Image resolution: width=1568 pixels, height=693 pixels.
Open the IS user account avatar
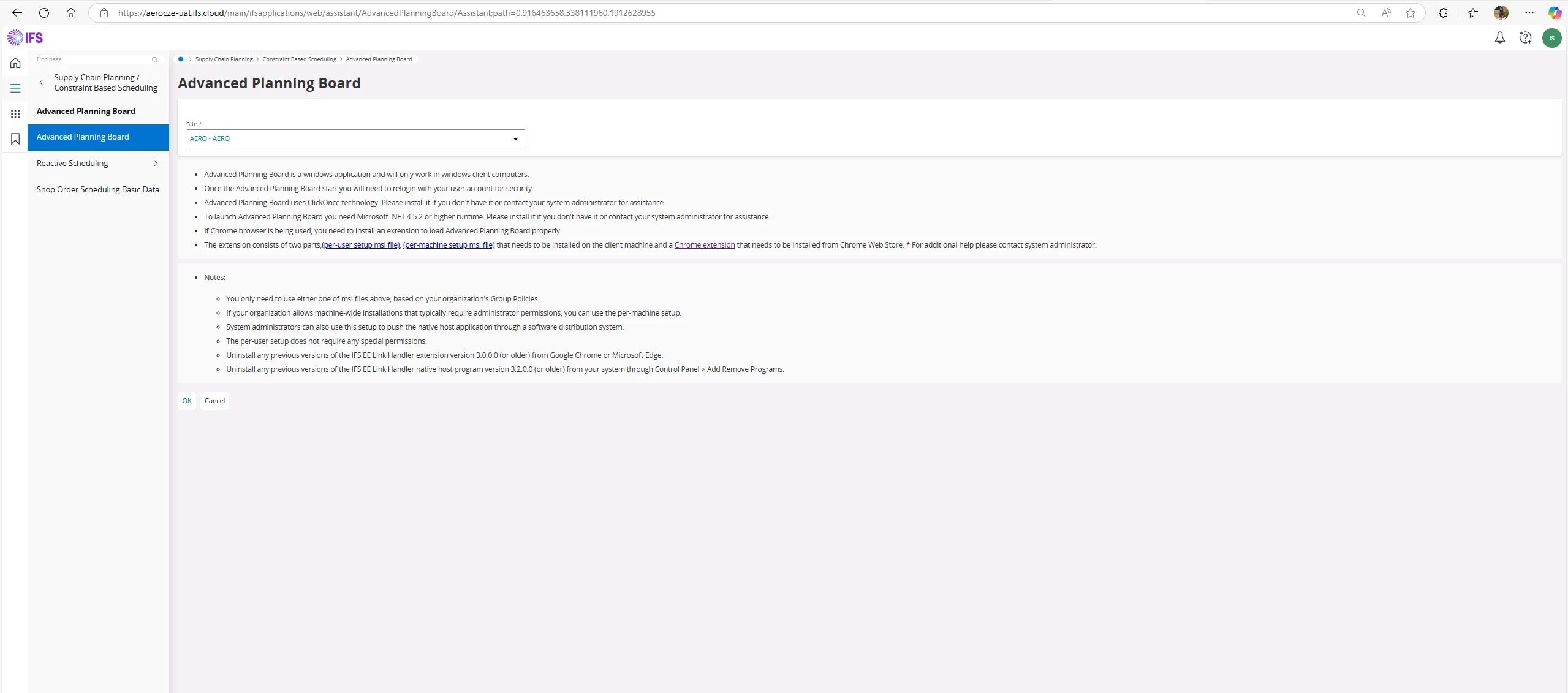tap(1552, 38)
